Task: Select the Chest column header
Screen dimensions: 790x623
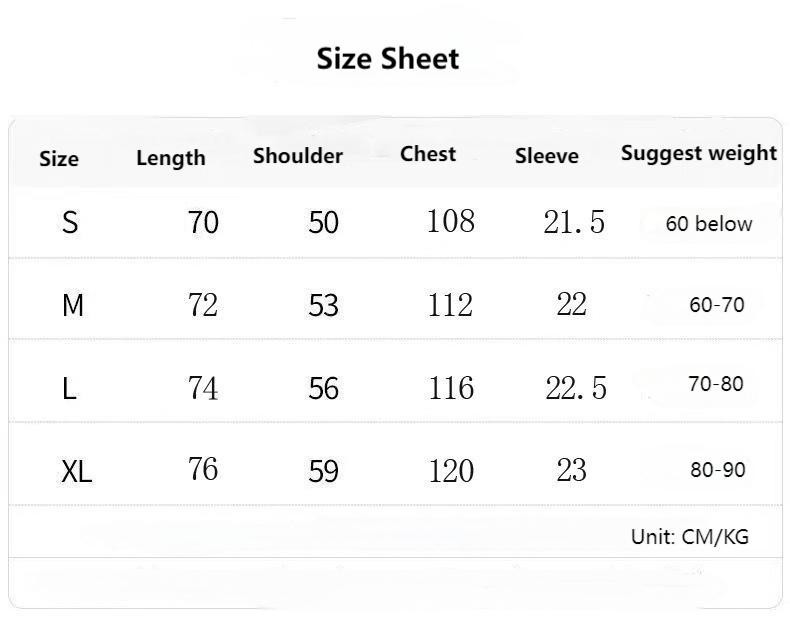Action: (x=428, y=154)
